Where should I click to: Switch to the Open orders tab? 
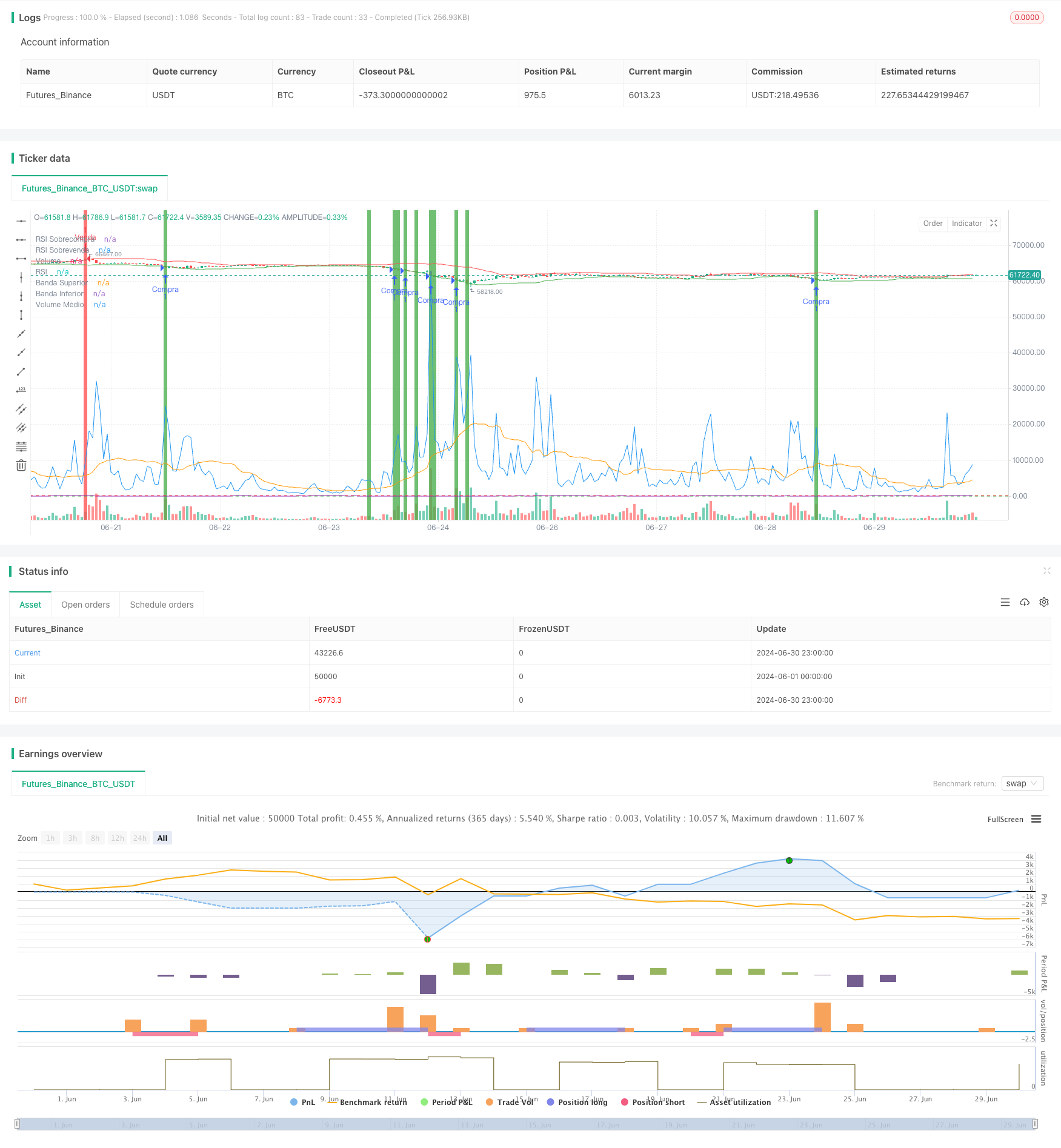coord(85,605)
